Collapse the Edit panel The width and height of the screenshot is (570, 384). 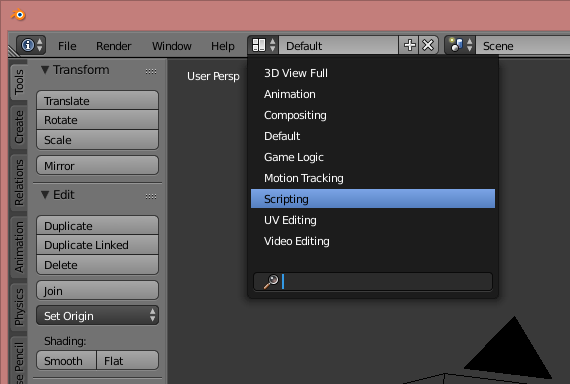pos(45,195)
